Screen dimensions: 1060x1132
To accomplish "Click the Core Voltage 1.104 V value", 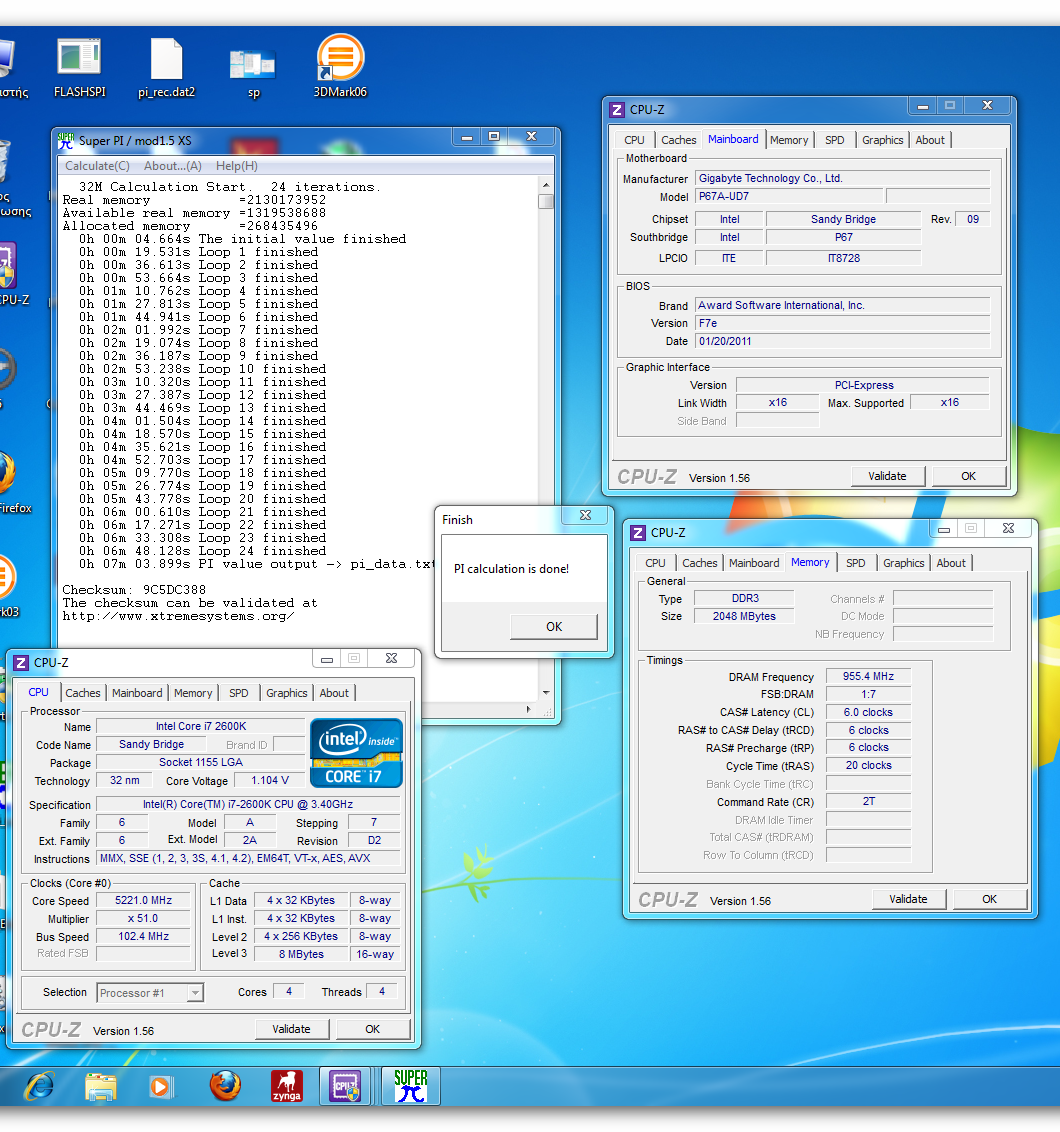I will click(270, 780).
